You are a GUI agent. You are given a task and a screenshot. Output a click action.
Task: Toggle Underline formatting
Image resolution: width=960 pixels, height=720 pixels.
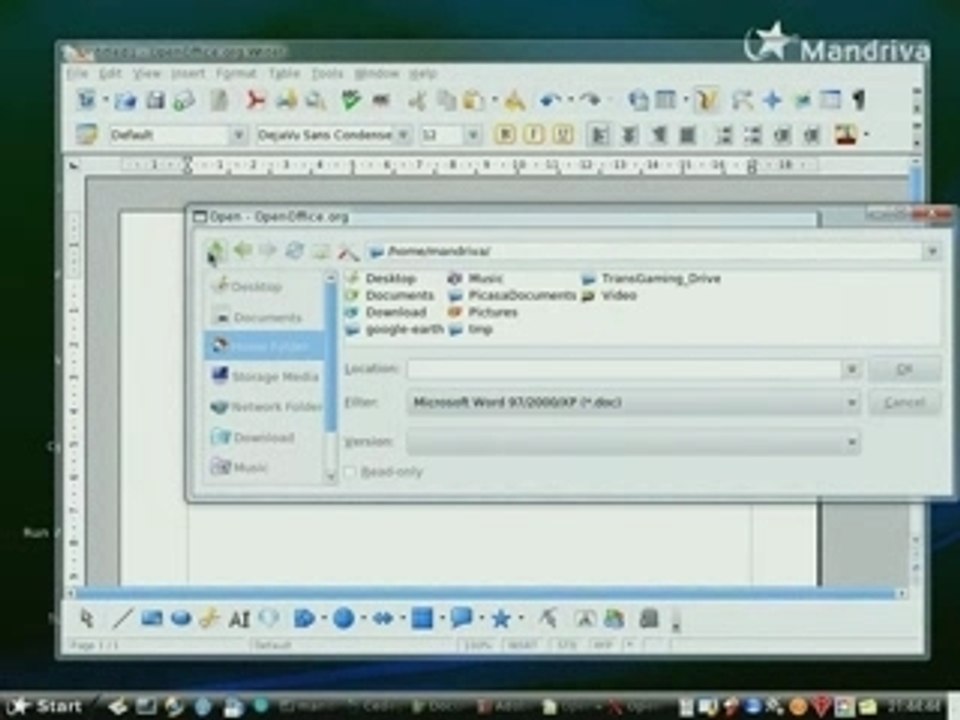[x=563, y=135]
